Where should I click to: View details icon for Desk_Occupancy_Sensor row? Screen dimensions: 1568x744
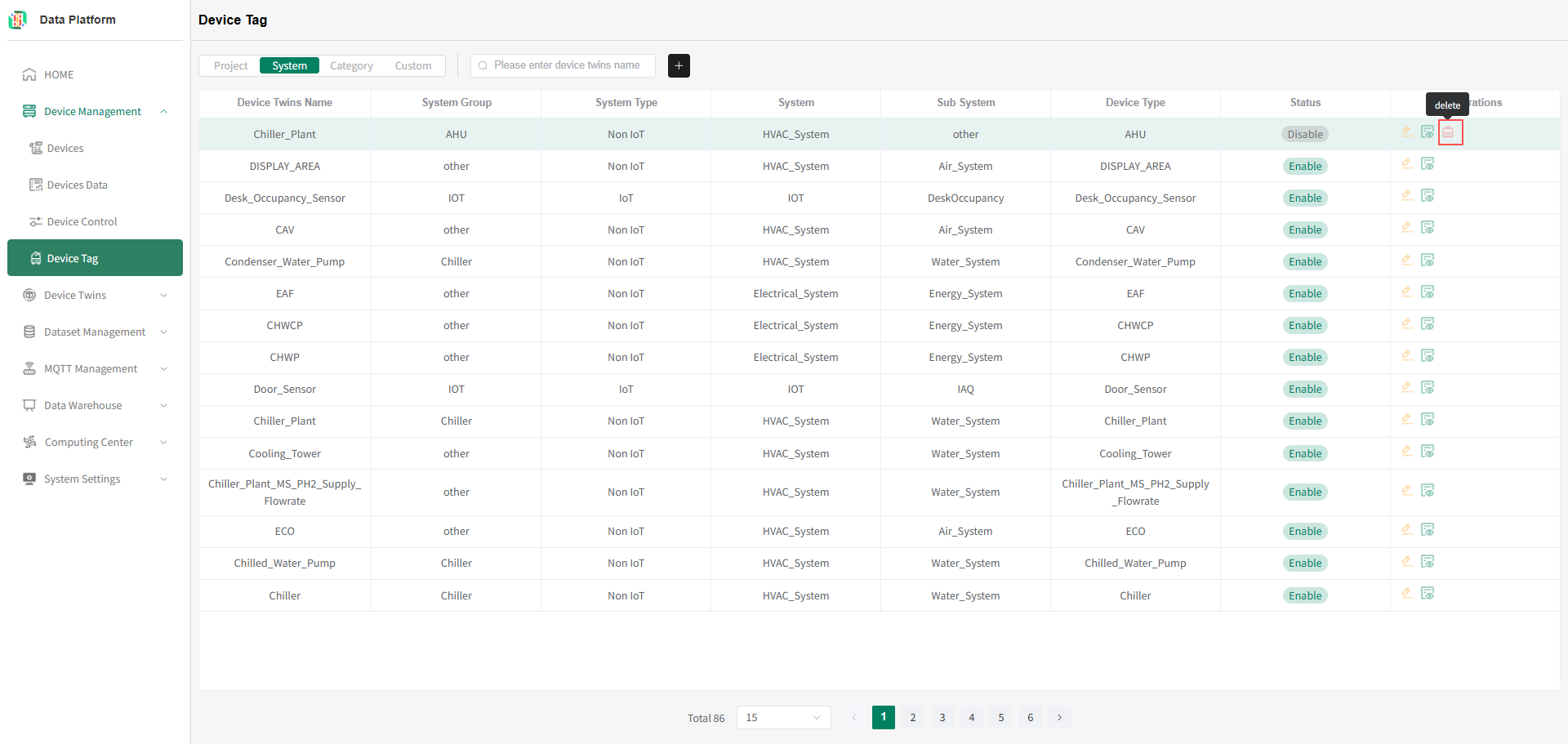[1428, 195]
